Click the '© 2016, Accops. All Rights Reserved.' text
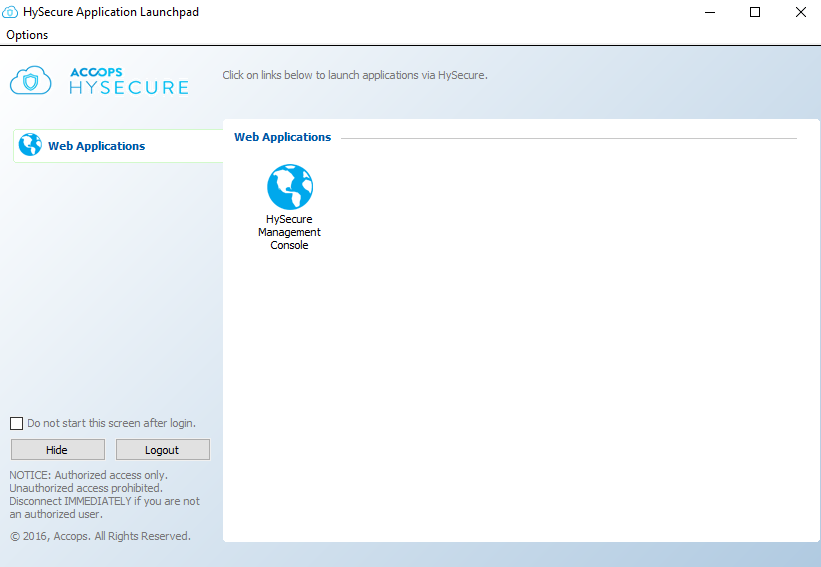 (100, 536)
